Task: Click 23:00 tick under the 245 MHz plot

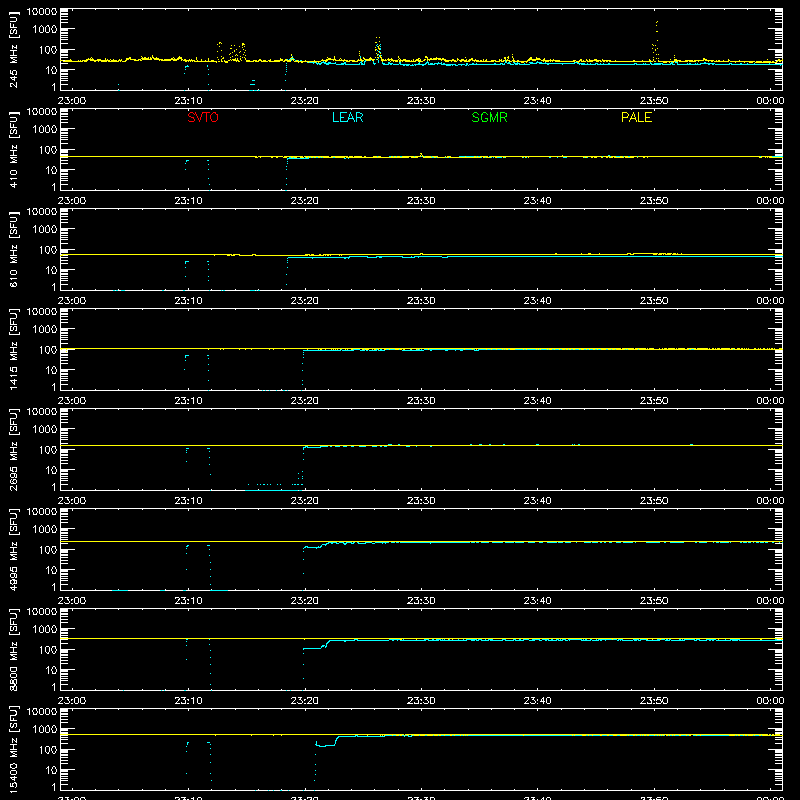Action: click(71, 101)
